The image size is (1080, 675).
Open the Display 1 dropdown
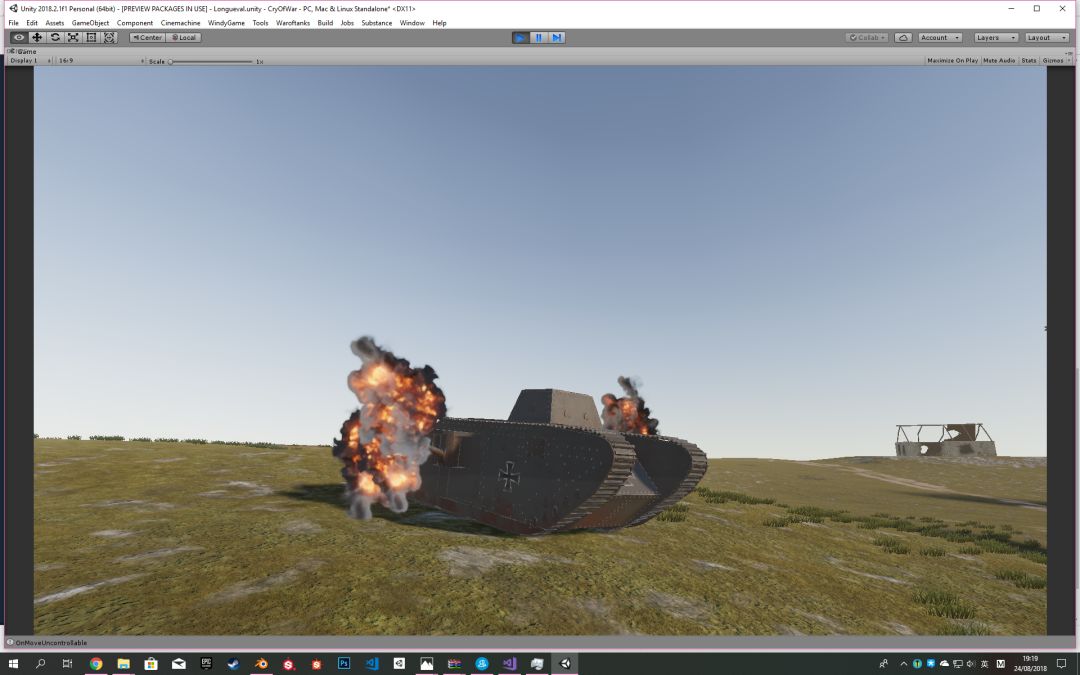pos(30,61)
